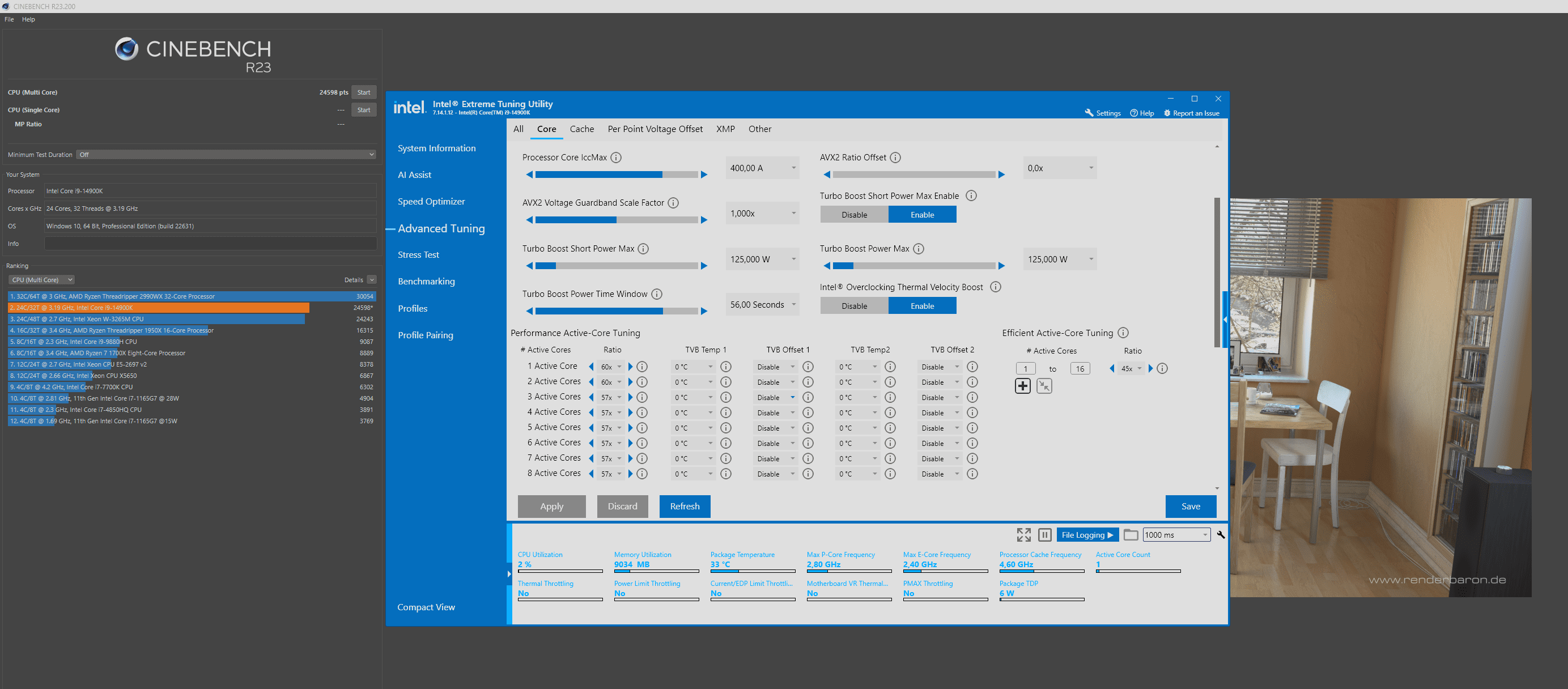
Task: Decrease 1 Active Core ratio with left arrow
Action: click(591, 367)
